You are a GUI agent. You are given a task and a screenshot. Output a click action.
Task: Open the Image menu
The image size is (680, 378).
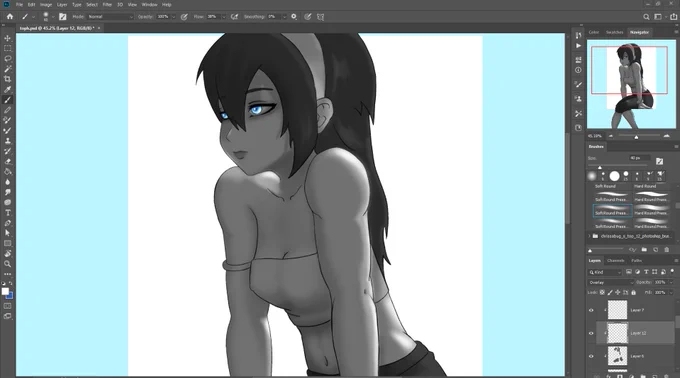(x=46, y=4)
